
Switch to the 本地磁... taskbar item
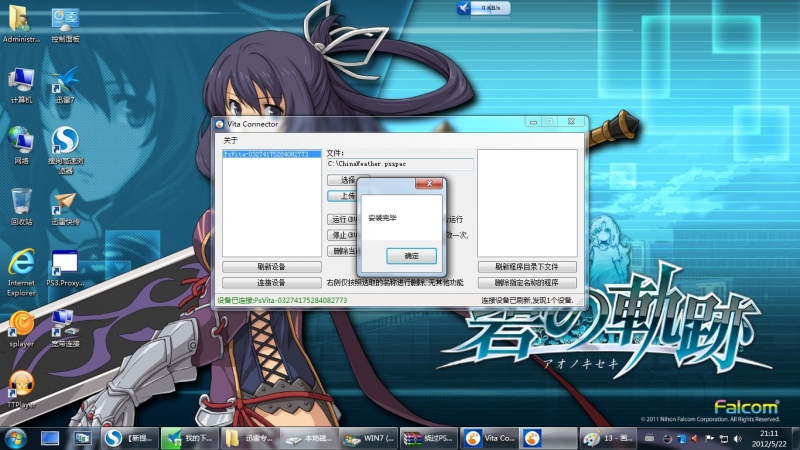pos(309,438)
